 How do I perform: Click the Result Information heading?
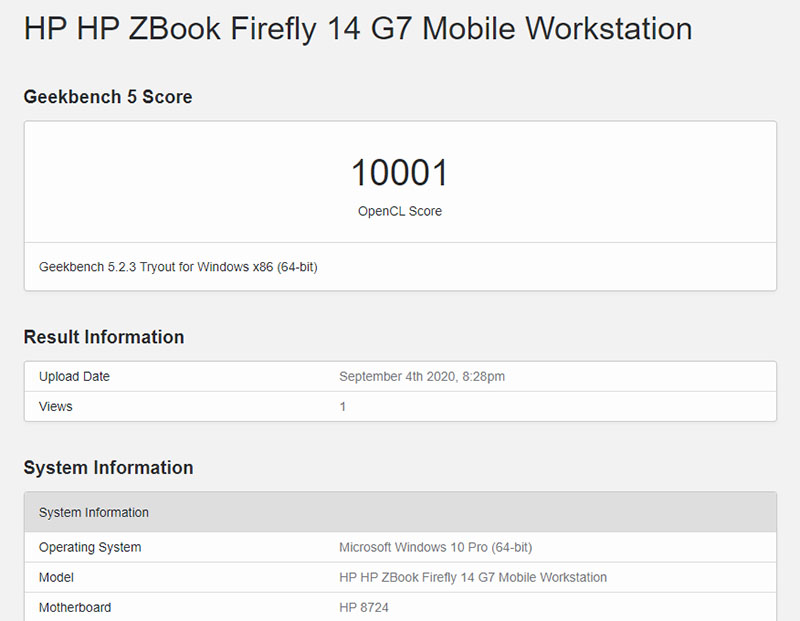point(104,337)
